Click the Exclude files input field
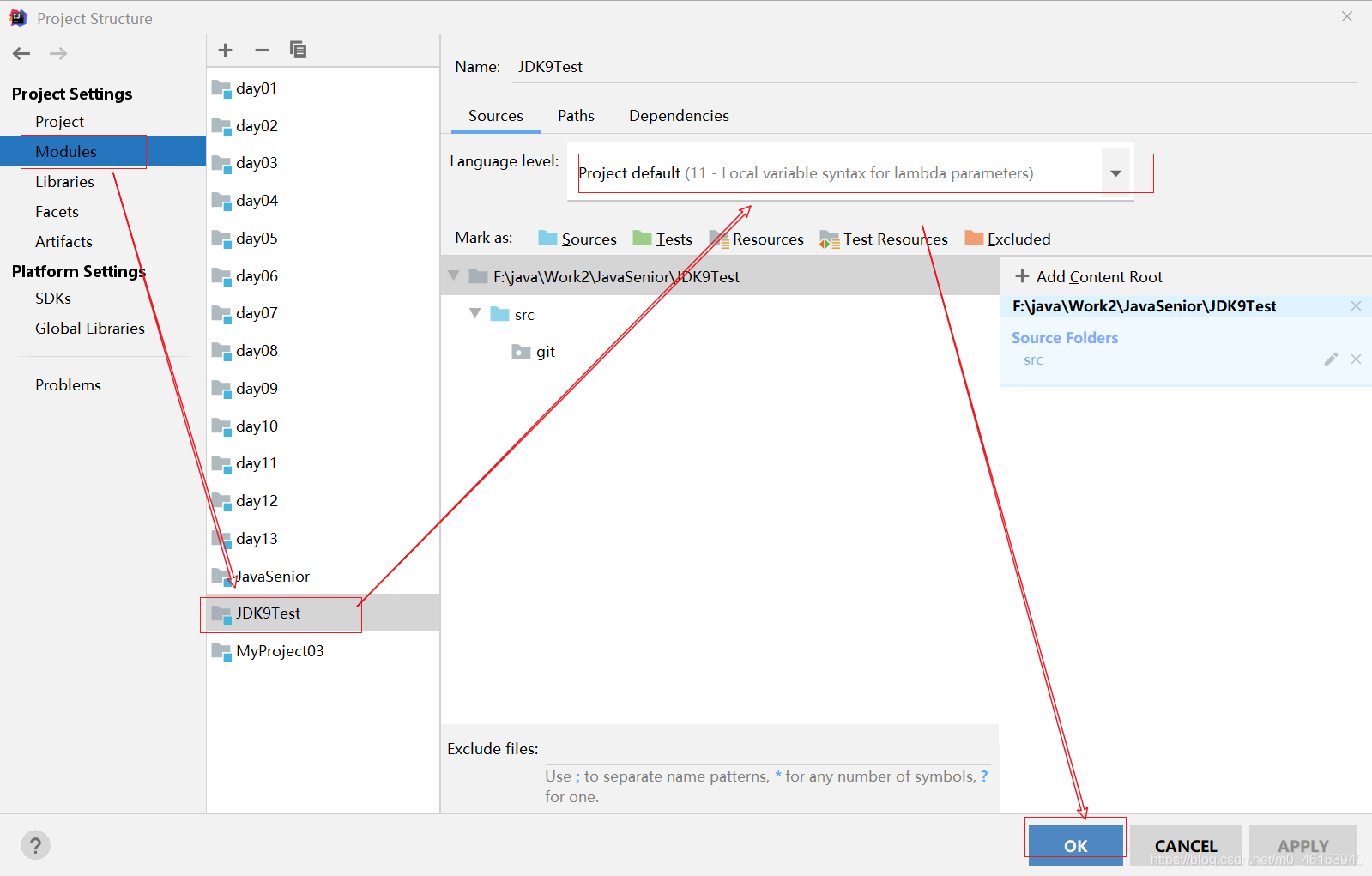 (x=767, y=749)
